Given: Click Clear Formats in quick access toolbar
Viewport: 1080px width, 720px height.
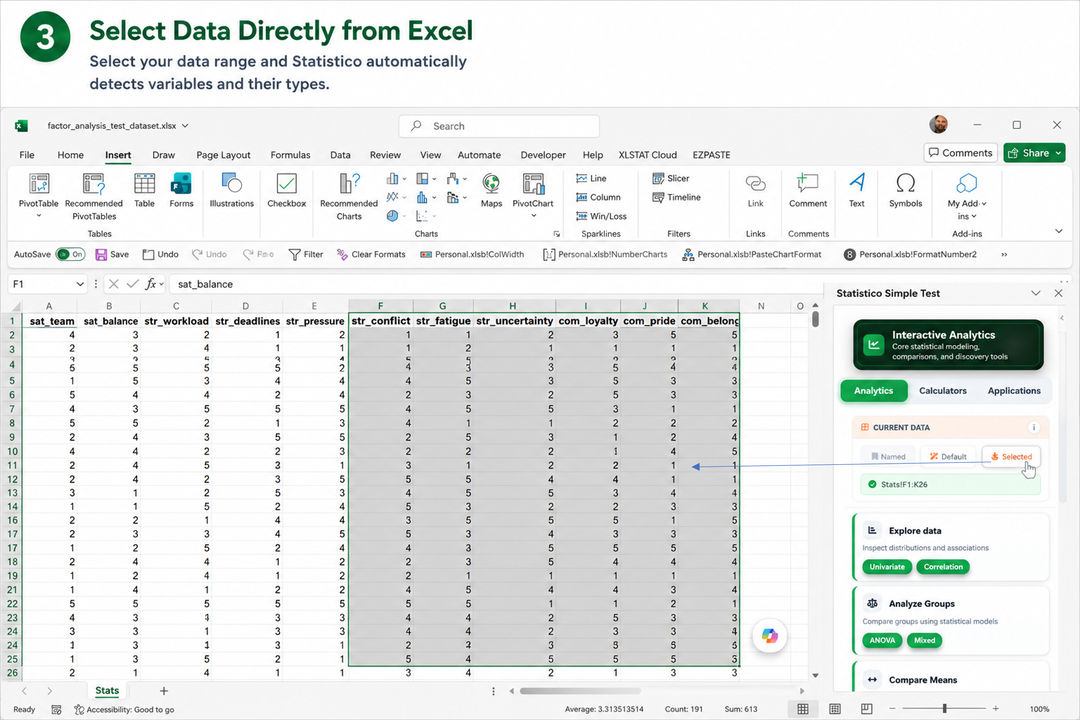Looking at the screenshot, I should pos(371,254).
